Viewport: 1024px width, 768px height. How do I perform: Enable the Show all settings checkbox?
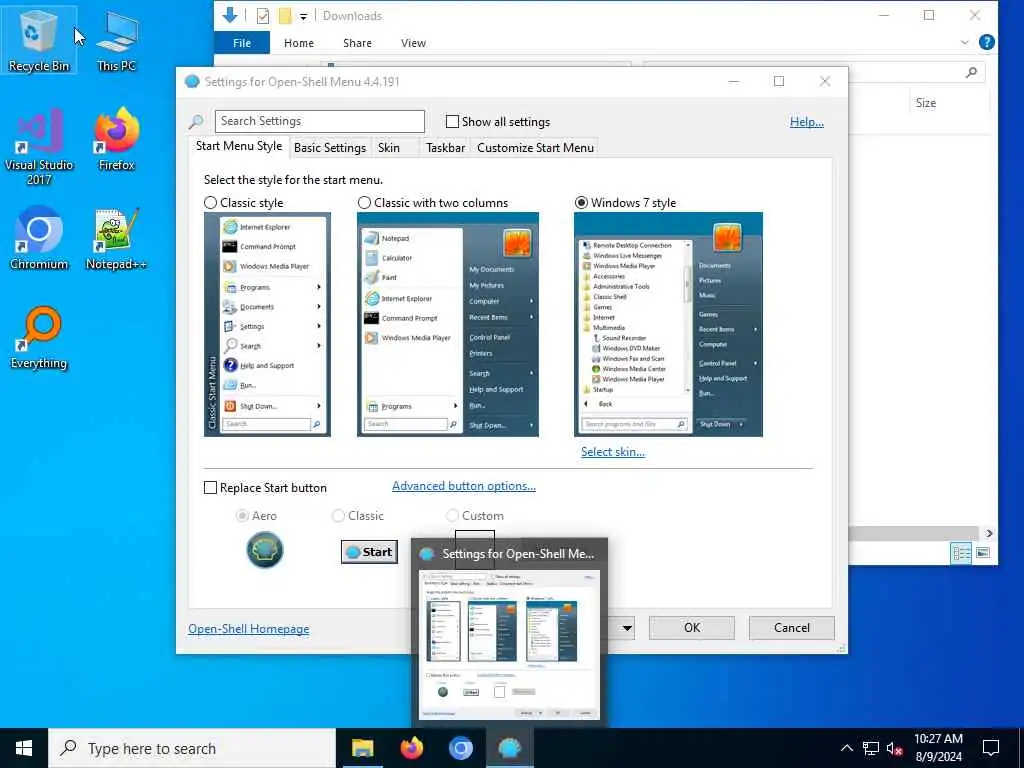[x=452, y=121]
